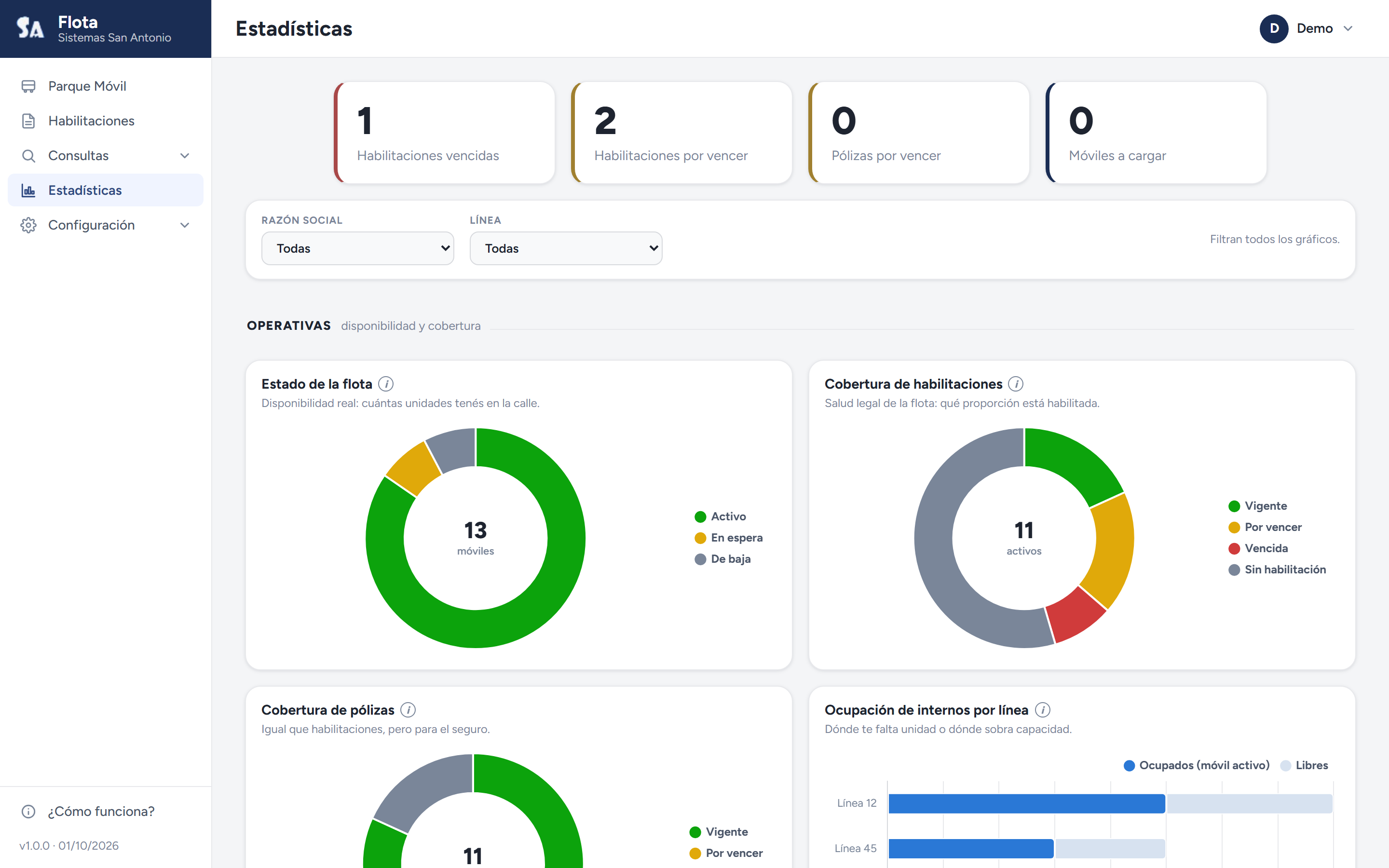Click the Consultas magnifier icon

pos(28,156)
